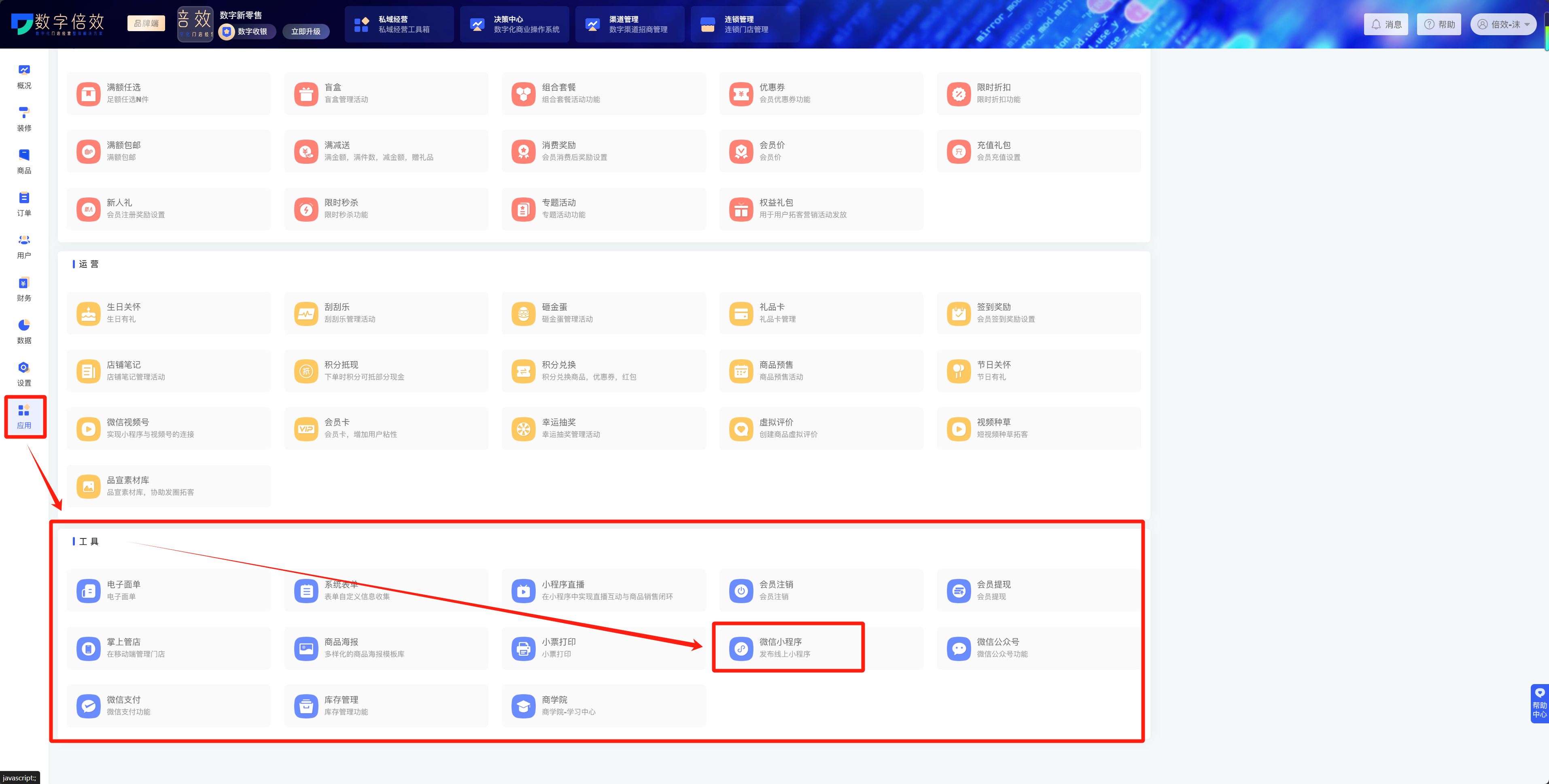
Task: Click the 积分兑换 title
Action: pyautogui.click(x=559, y=364)
